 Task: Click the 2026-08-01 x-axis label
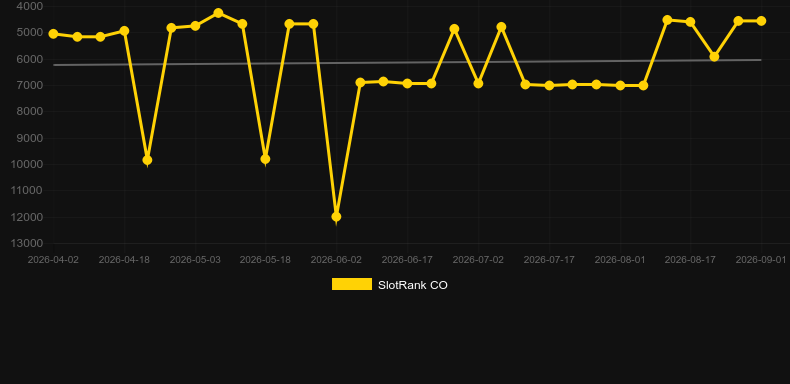(x=620, y=260)
